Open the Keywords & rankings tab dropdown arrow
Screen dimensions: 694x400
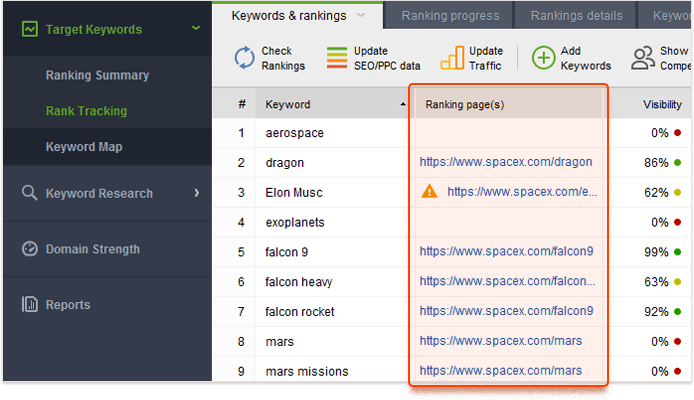tap(361, 15)
